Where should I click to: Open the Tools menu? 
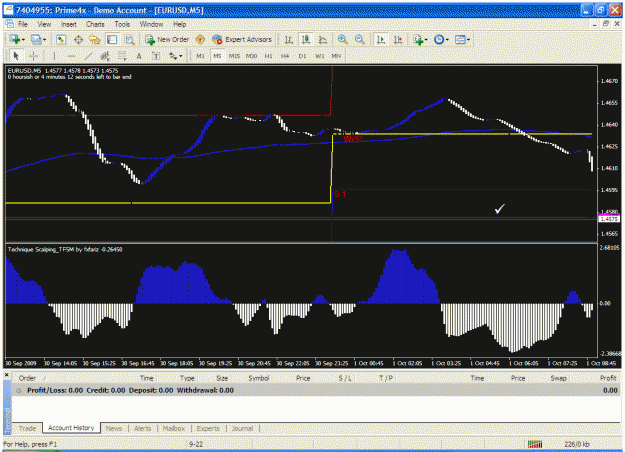122,24
